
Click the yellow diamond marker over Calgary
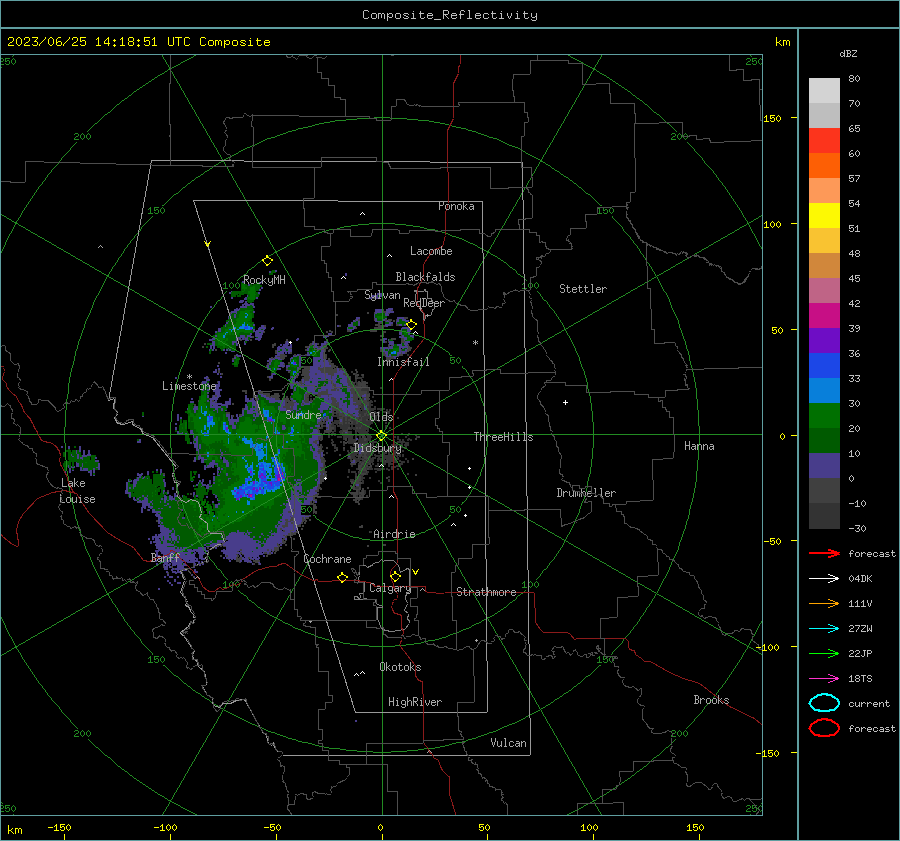point(395,576)
